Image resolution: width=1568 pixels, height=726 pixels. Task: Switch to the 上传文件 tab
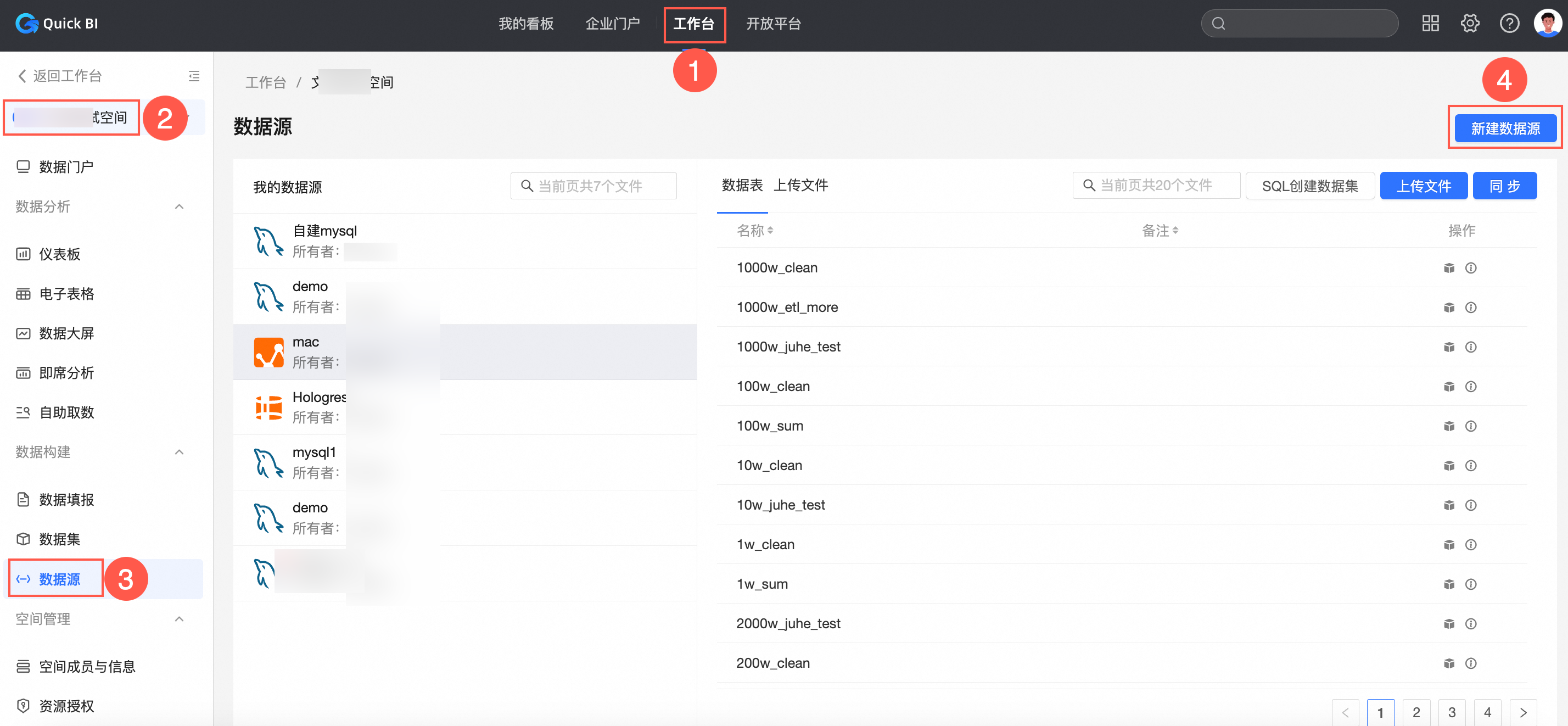[x=800, y=186]
